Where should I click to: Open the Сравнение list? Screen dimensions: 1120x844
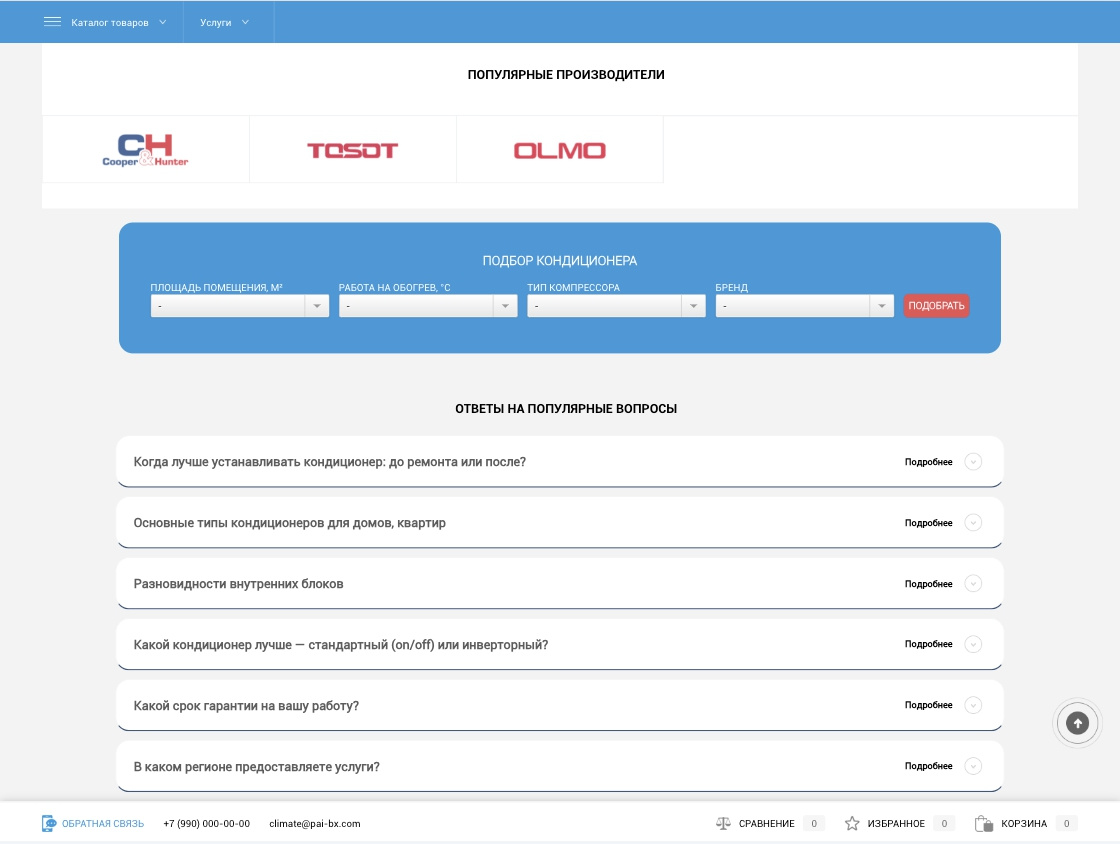(766, 823)
